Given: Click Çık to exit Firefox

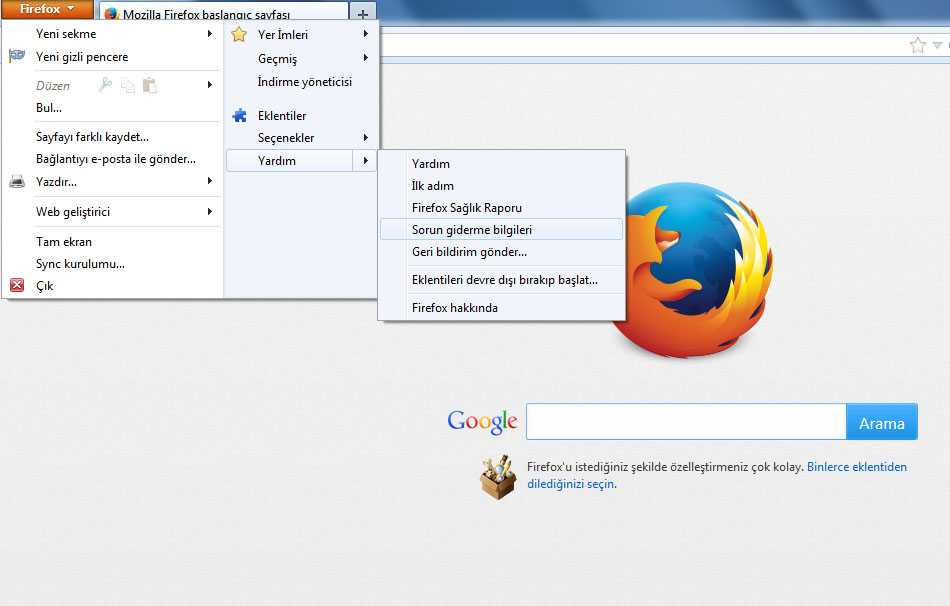Looking at the screenshot, I should [x=112, y=285].
